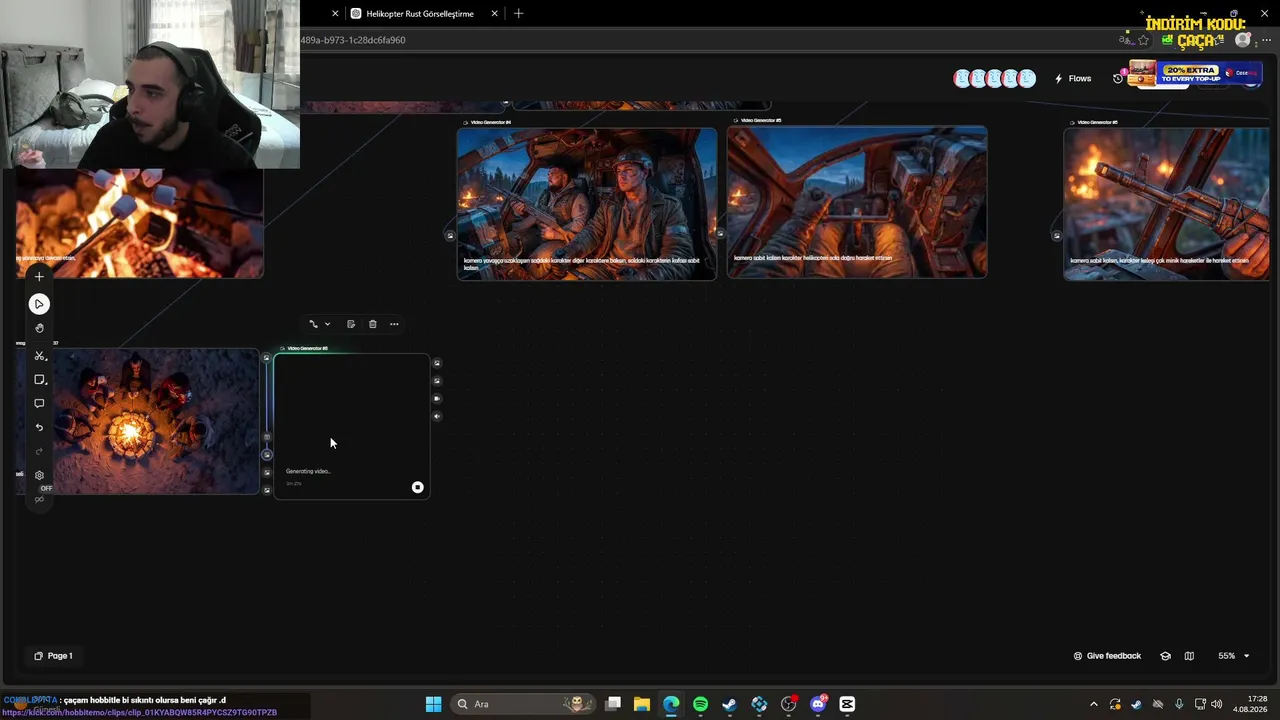This screenshot has height=720, width=1280.
Task: Show hidden system tray icons
Action: (x=1093, y=704)
